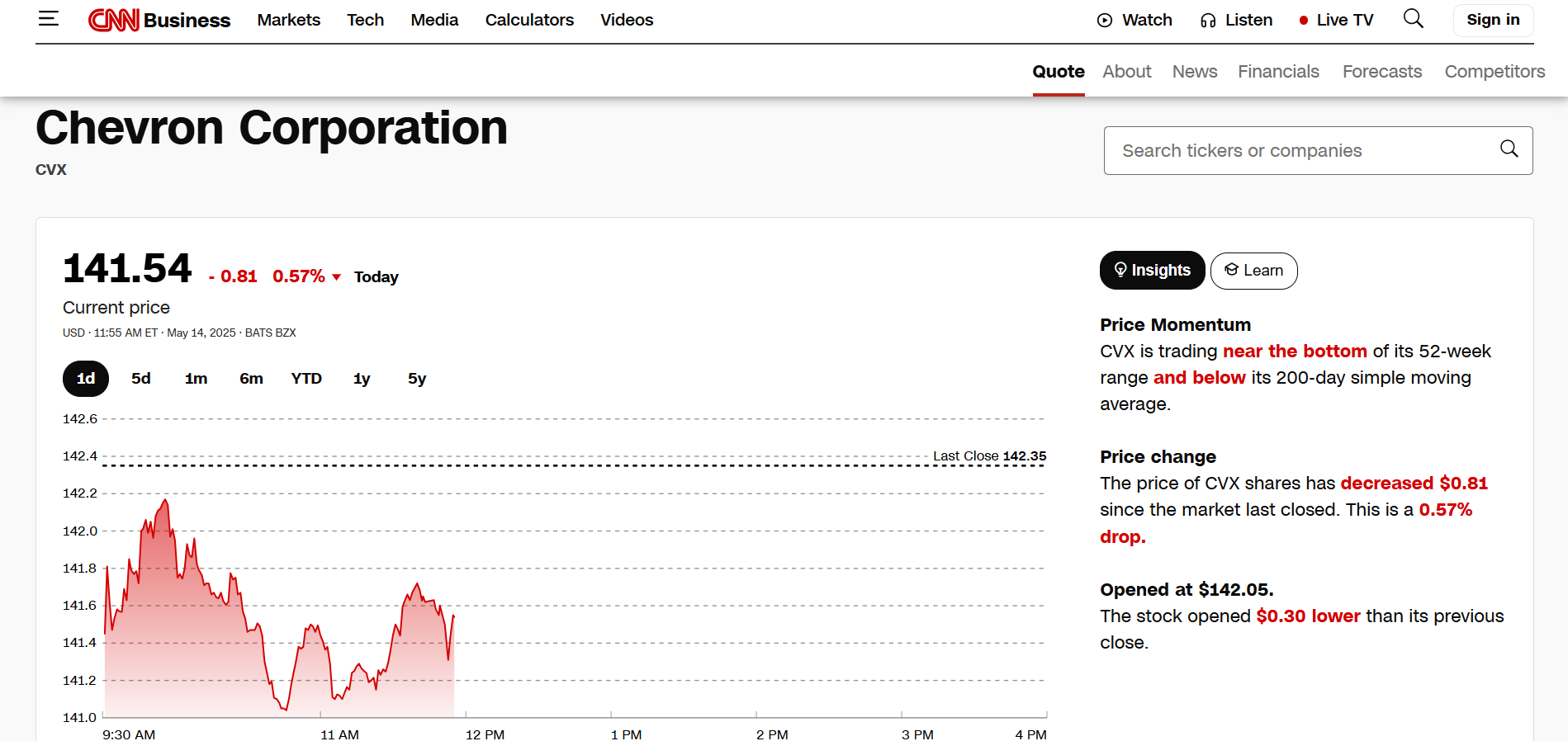Click the Price Momentum heading
The image size is (1568, 741).
tap(1175, 324)
